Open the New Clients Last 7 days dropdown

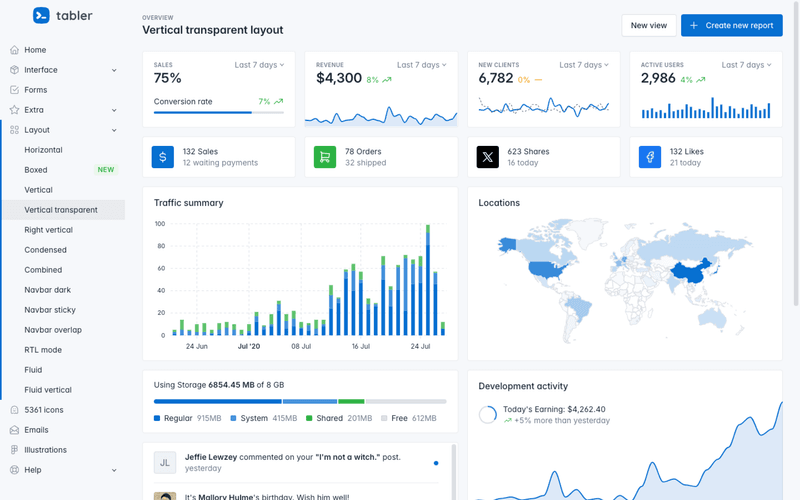click(x=584, y=65)
